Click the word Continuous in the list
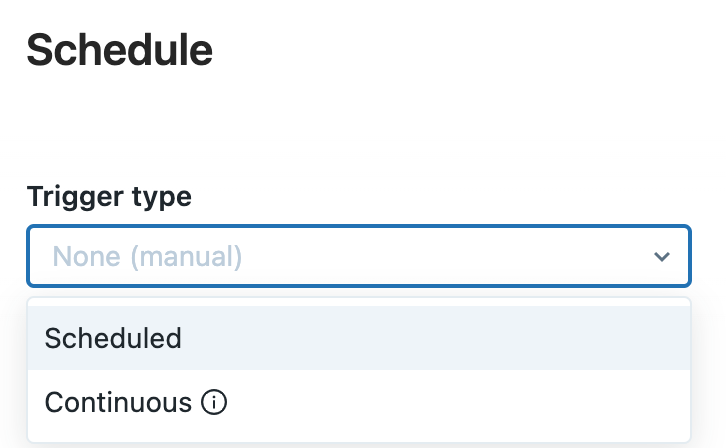Viewport: 726px width, 448px height. pyautogui.click(x=118, y=403)
